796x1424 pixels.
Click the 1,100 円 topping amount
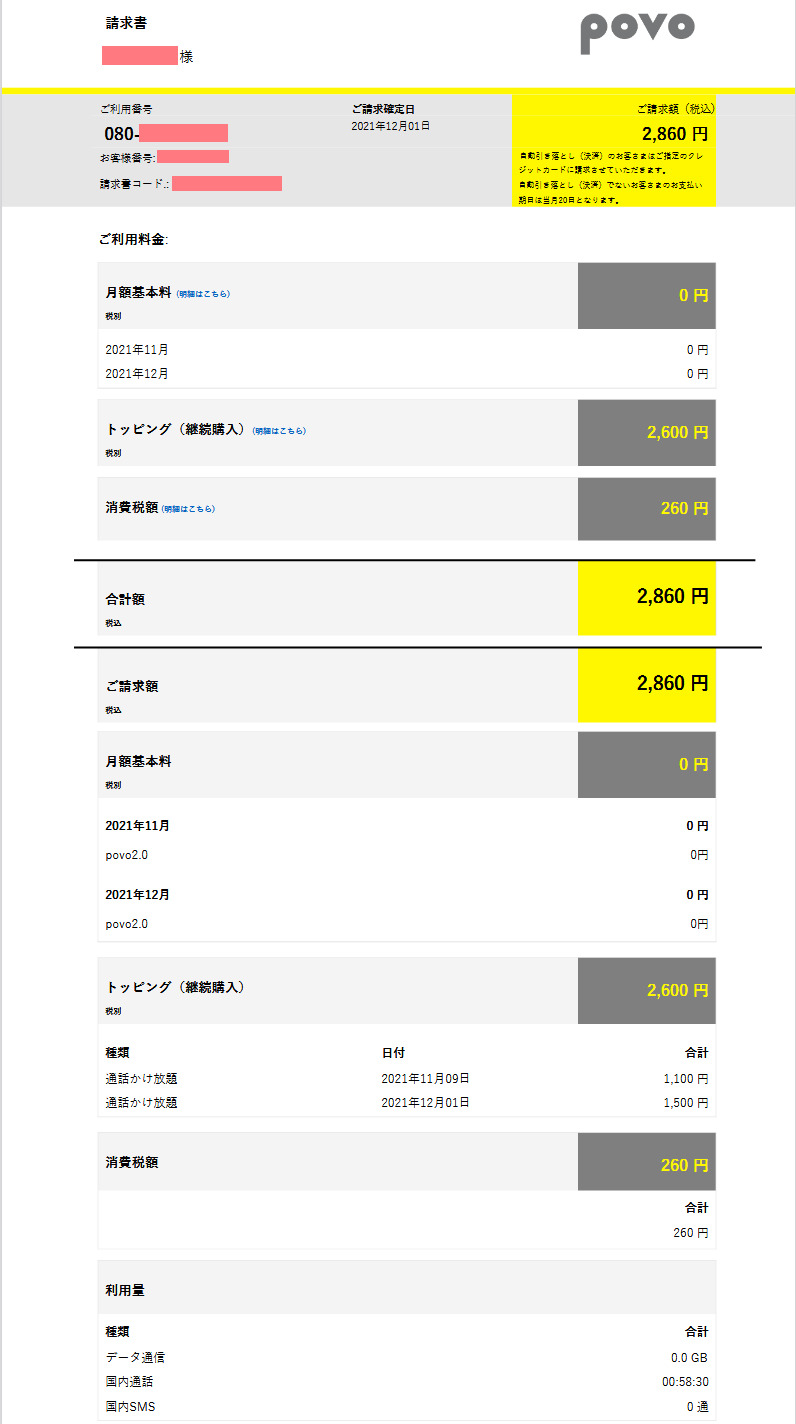pos(685,1079)
